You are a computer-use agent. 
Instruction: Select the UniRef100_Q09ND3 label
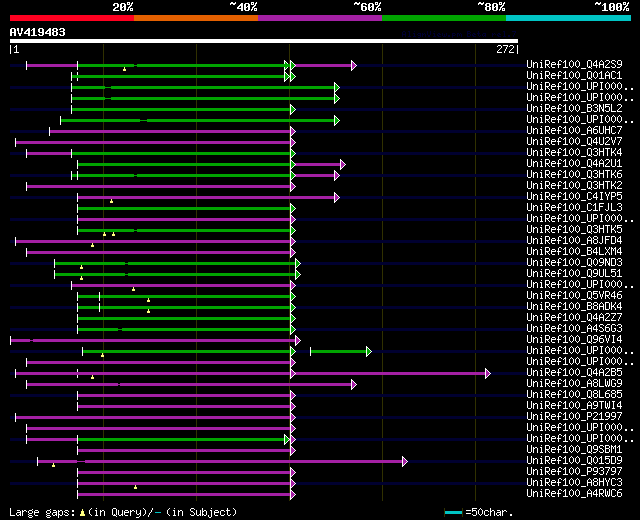point(574,263)
